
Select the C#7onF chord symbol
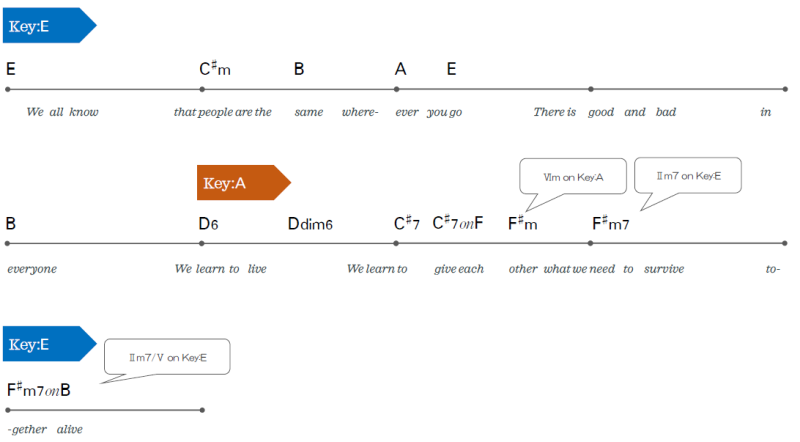click(458, 223)
